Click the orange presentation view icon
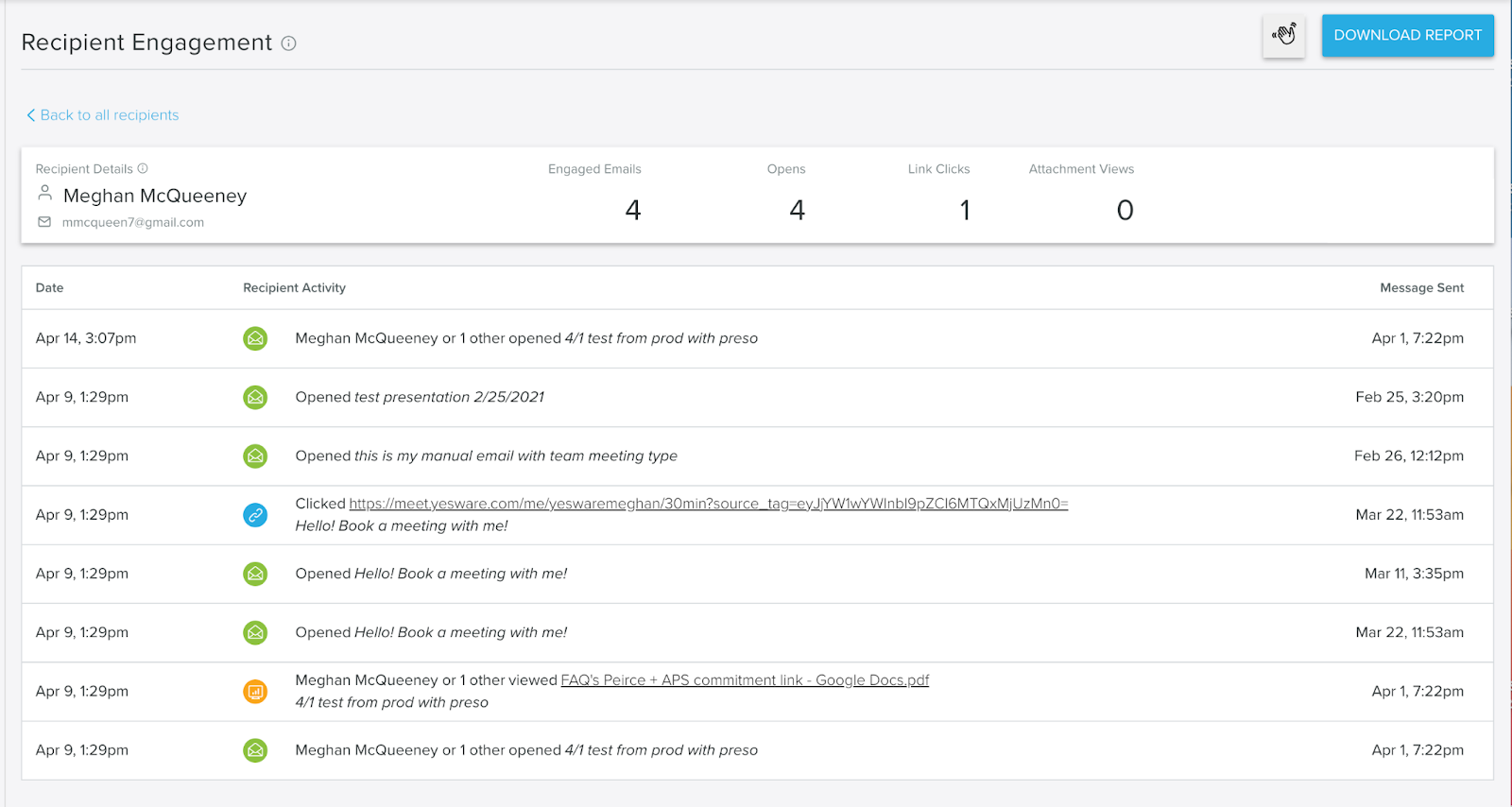 (255, 692)
